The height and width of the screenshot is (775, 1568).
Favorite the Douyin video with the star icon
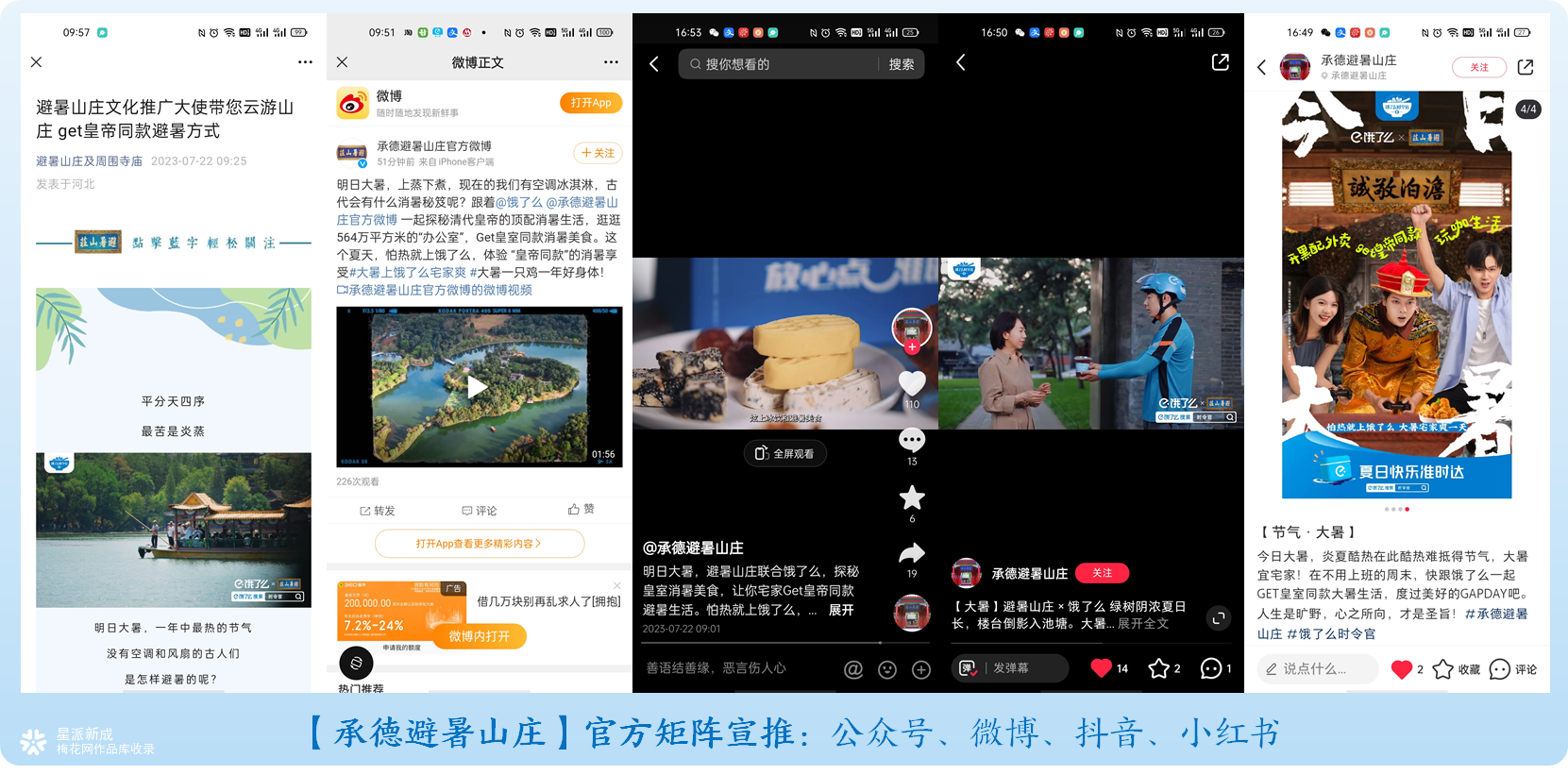pyautogui.click(x=912, y=497)
